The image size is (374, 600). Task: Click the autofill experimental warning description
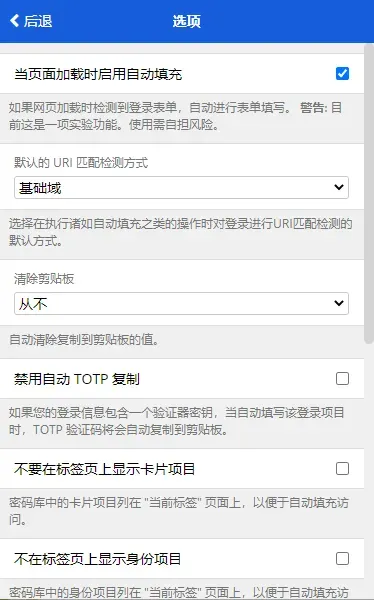pos(175,116)
